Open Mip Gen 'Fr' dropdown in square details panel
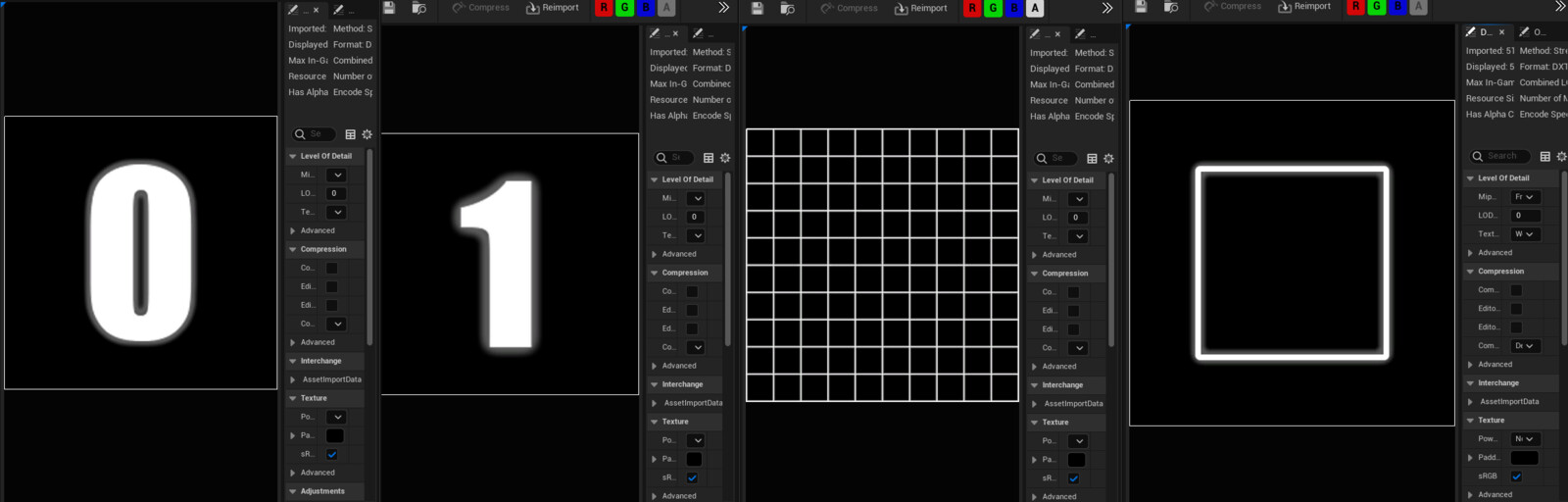This screenshot has height=502, width=1568. (1524, 197)
